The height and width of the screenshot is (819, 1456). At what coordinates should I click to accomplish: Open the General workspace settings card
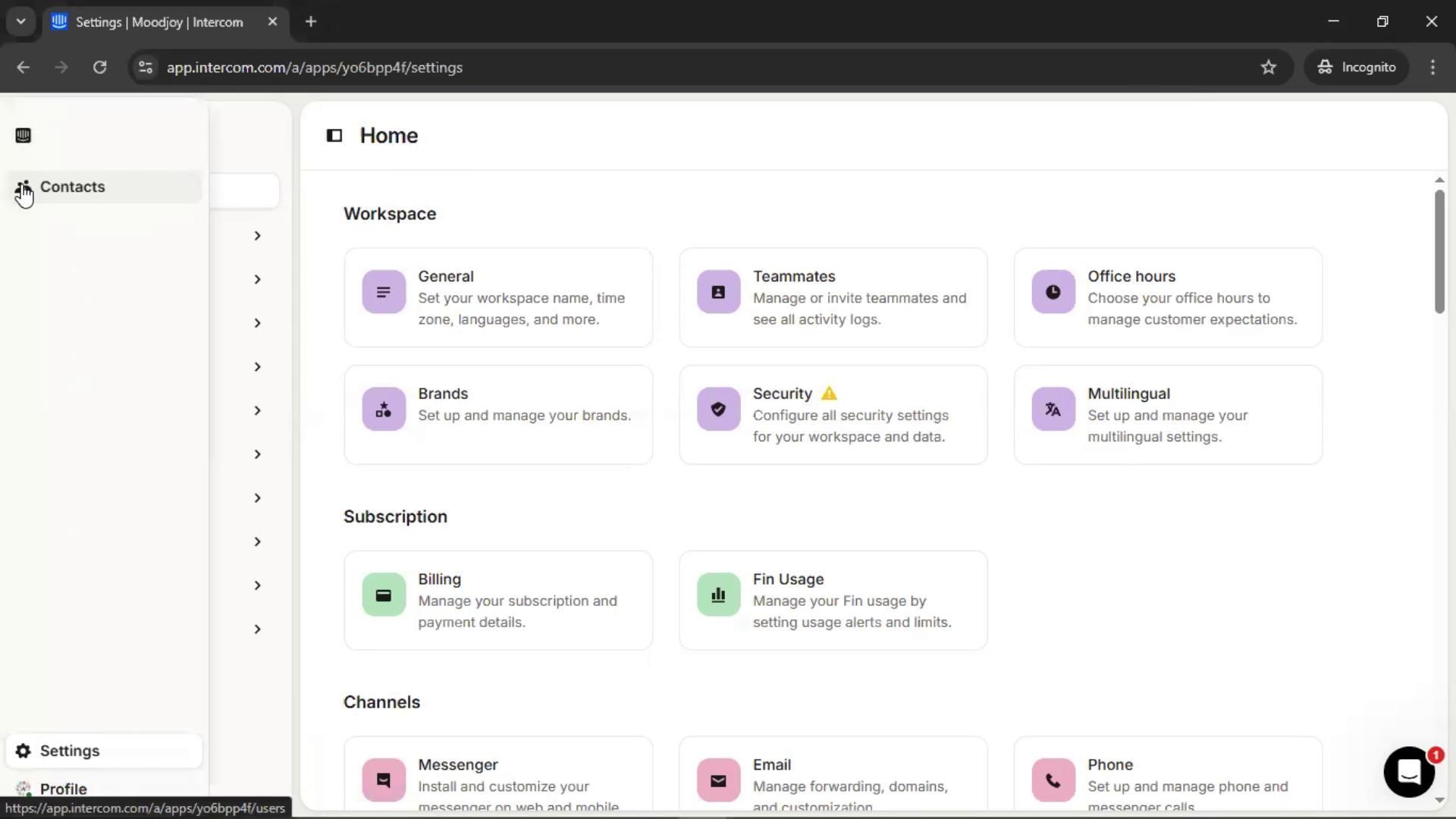click(x=498, y=297)
